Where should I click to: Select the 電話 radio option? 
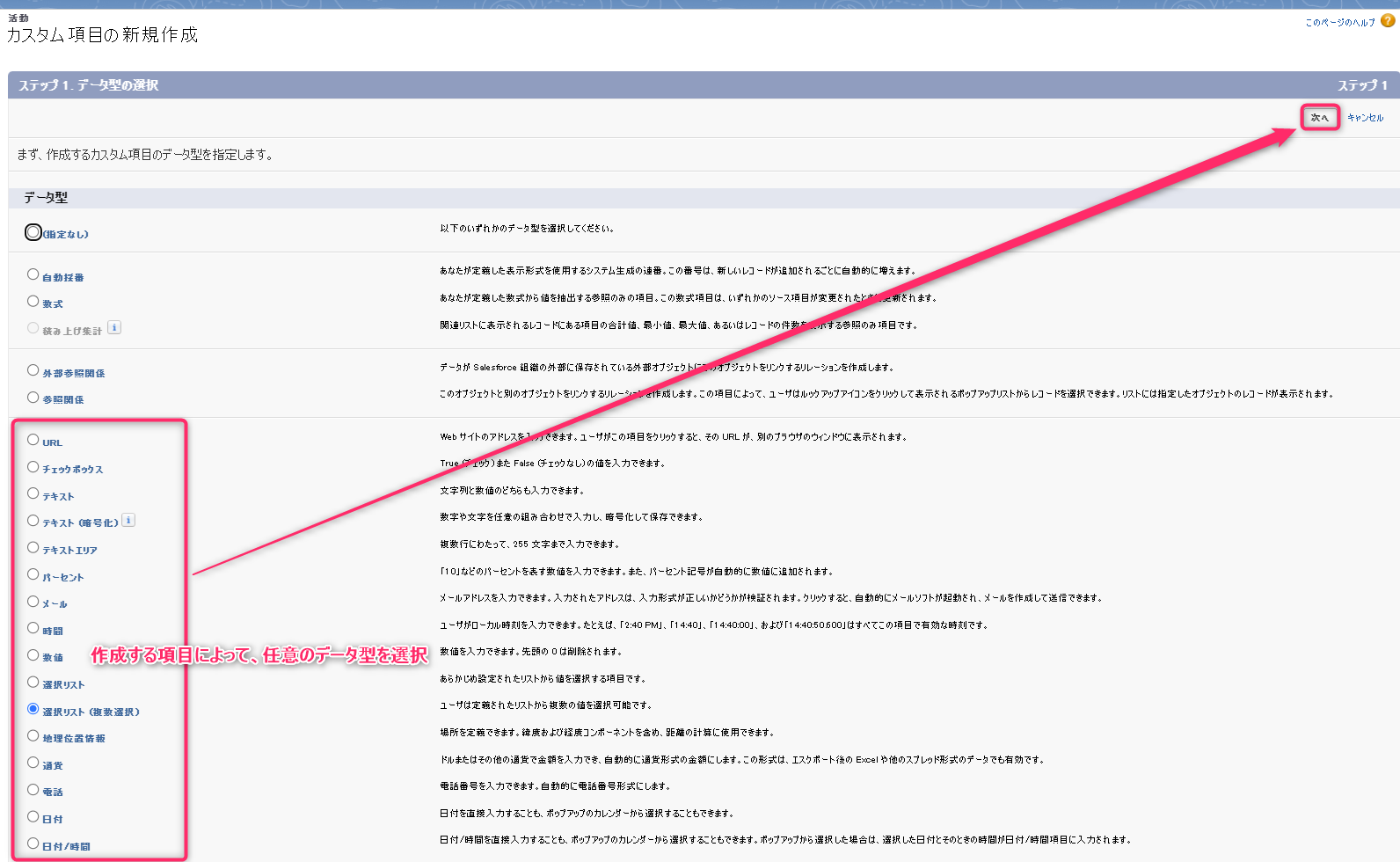(x=33, y=790)
